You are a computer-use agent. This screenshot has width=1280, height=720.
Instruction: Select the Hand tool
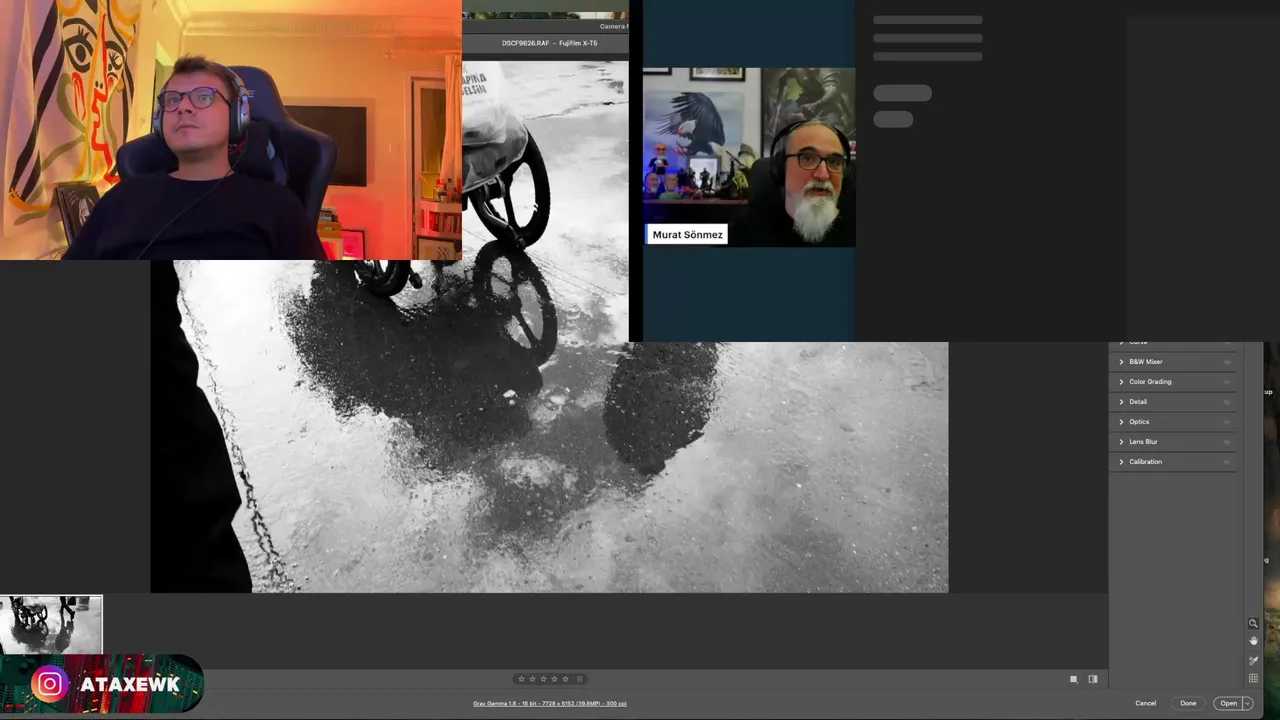(1253, 641)
